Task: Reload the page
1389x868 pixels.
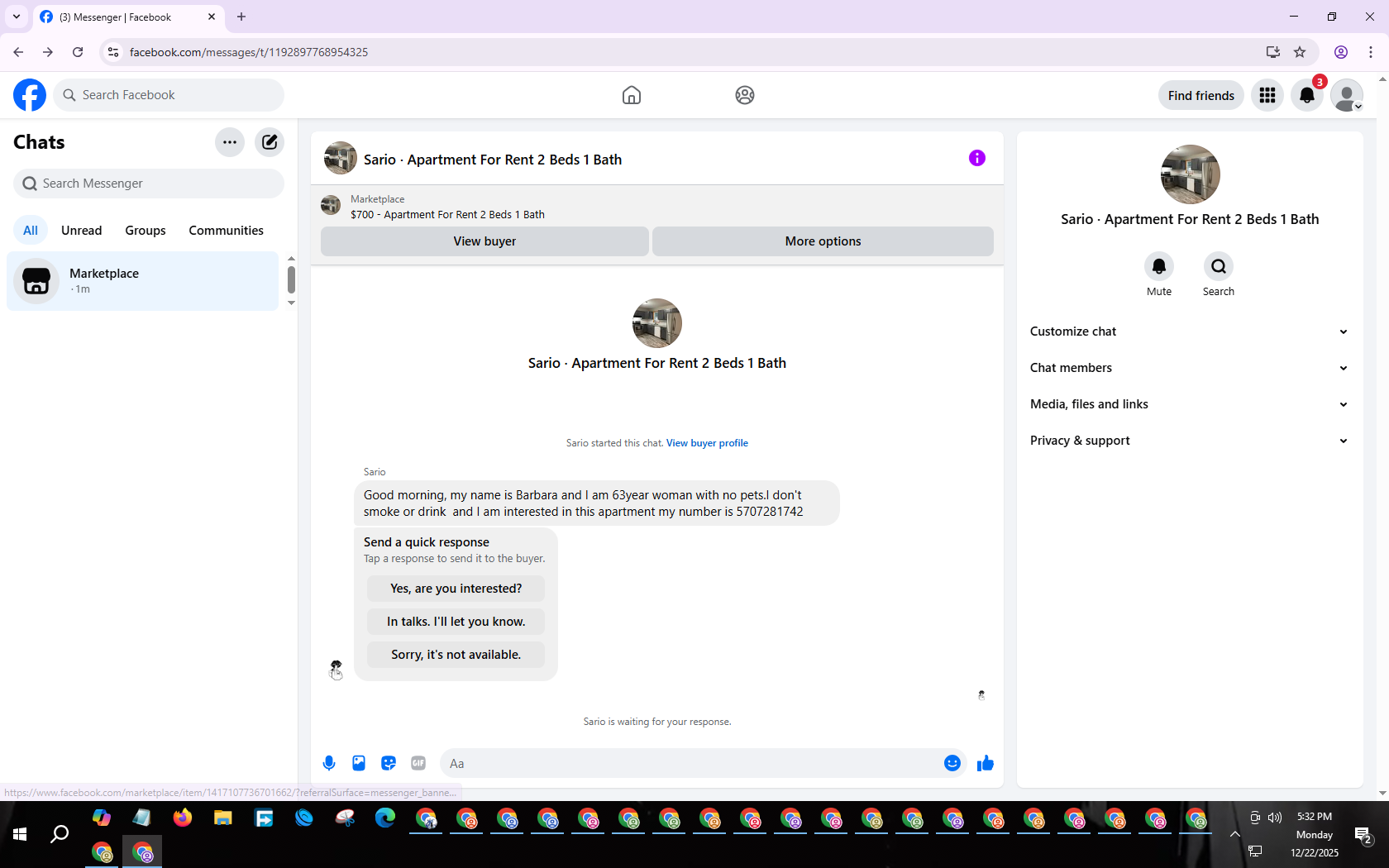Action: 78,52
